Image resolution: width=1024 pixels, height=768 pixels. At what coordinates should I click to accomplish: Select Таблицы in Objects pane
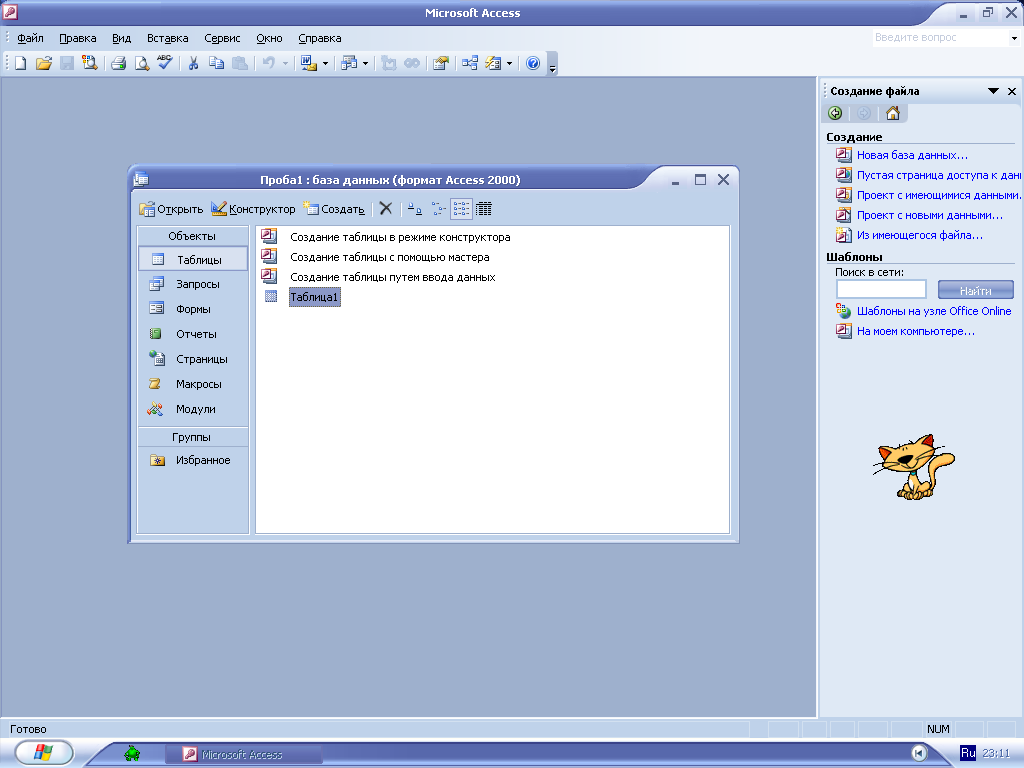point(193,259)
